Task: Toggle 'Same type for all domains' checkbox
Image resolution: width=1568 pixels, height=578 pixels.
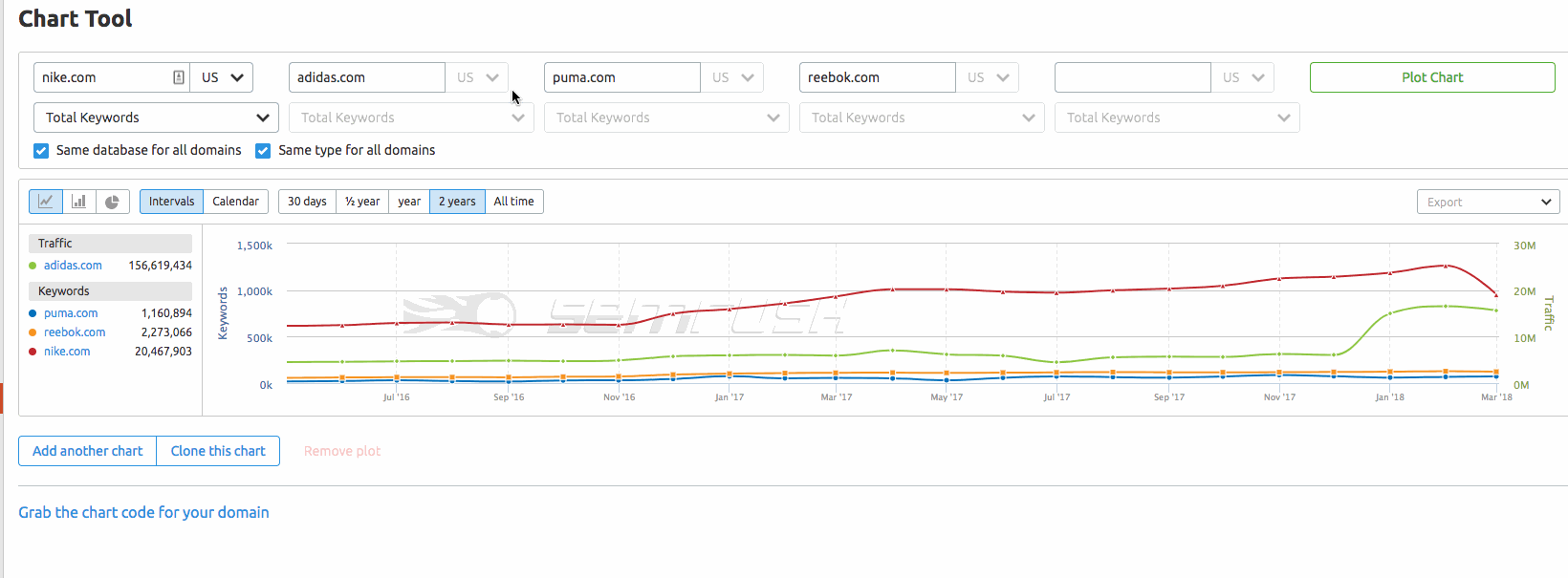Action: (263, 150)
